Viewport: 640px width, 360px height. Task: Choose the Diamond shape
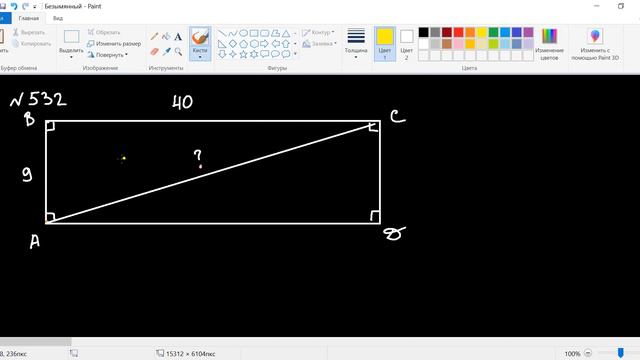point(233,44)
